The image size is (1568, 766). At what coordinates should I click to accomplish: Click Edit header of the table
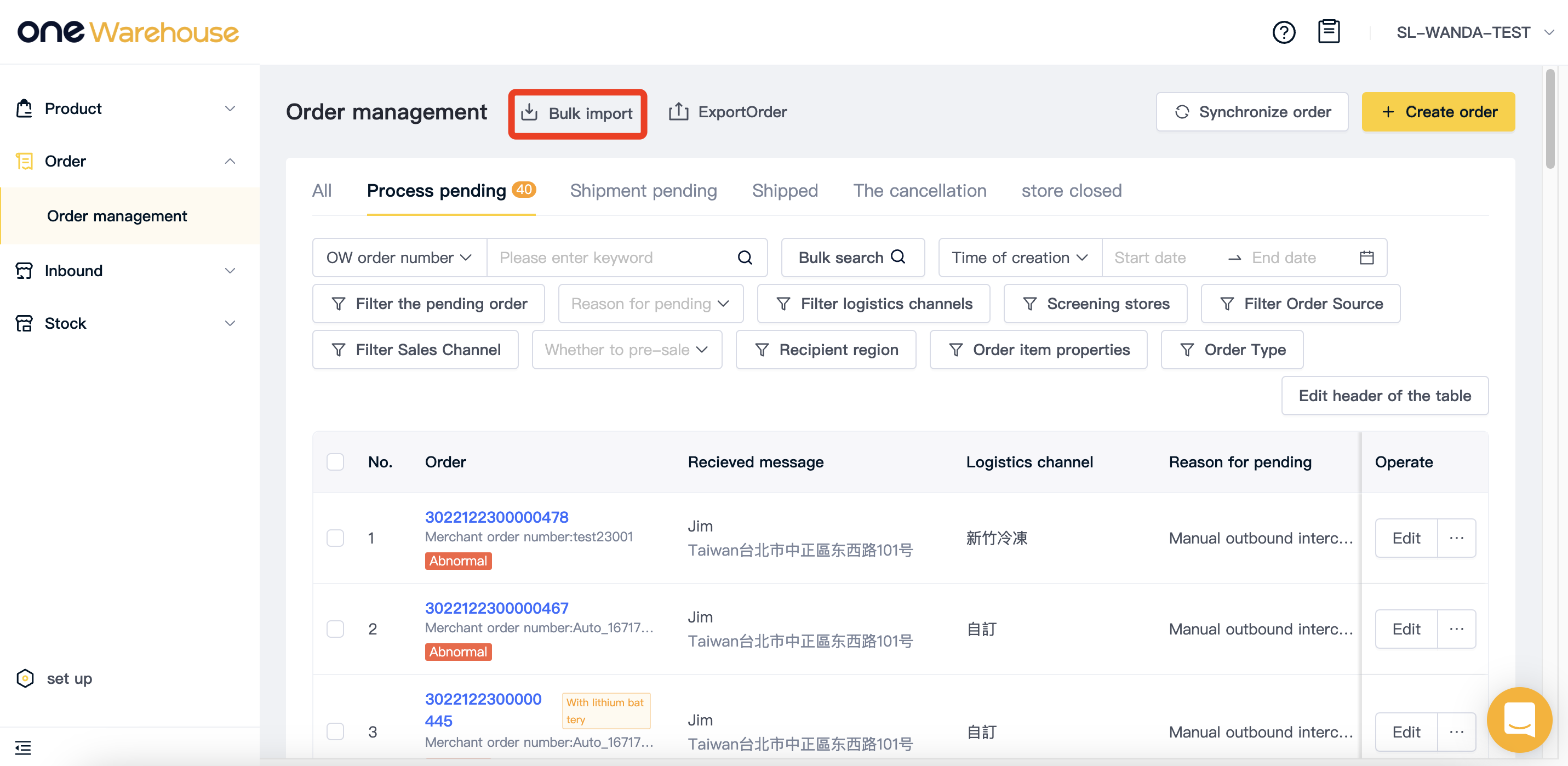[1385, 396]
